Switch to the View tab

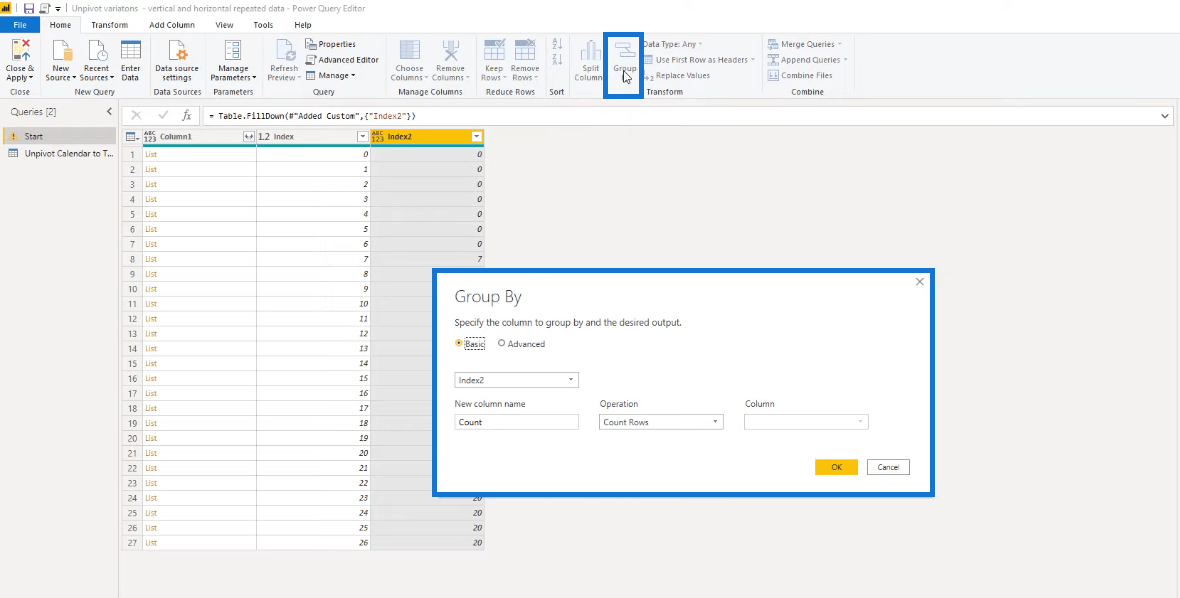224,25
